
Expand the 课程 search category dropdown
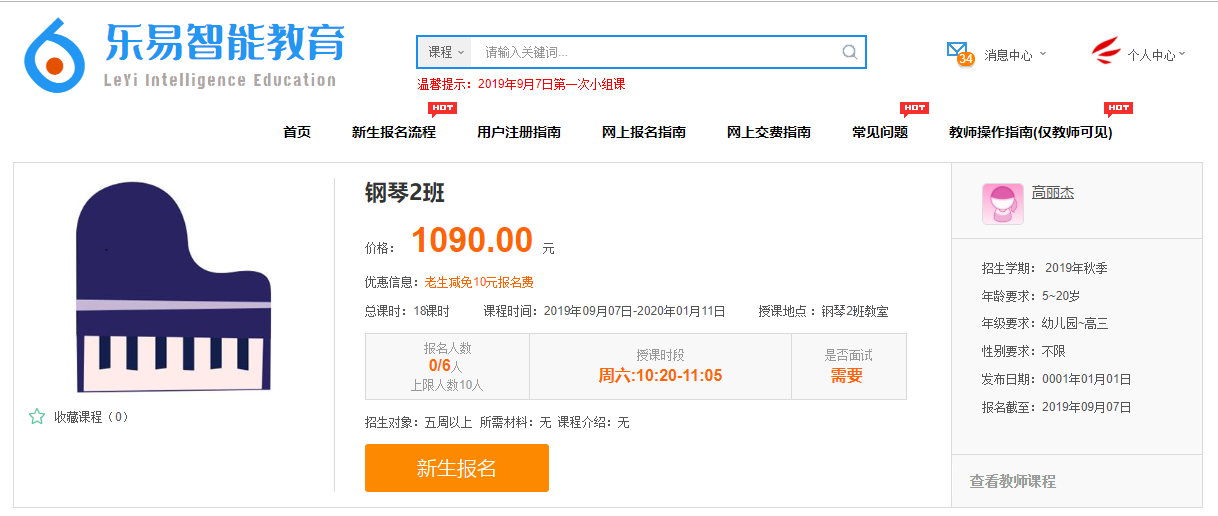pyautogui.click(x=445, y=52)
